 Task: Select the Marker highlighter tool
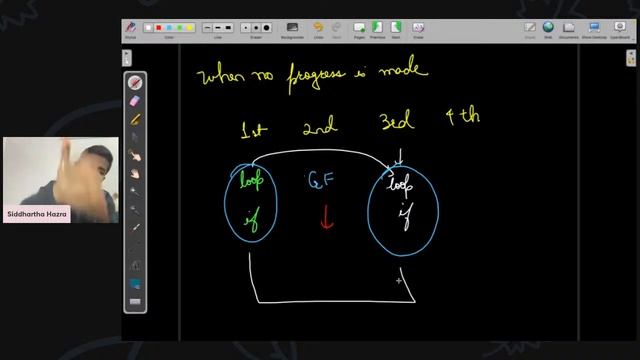pyautogui.click(x=135, y=119)
